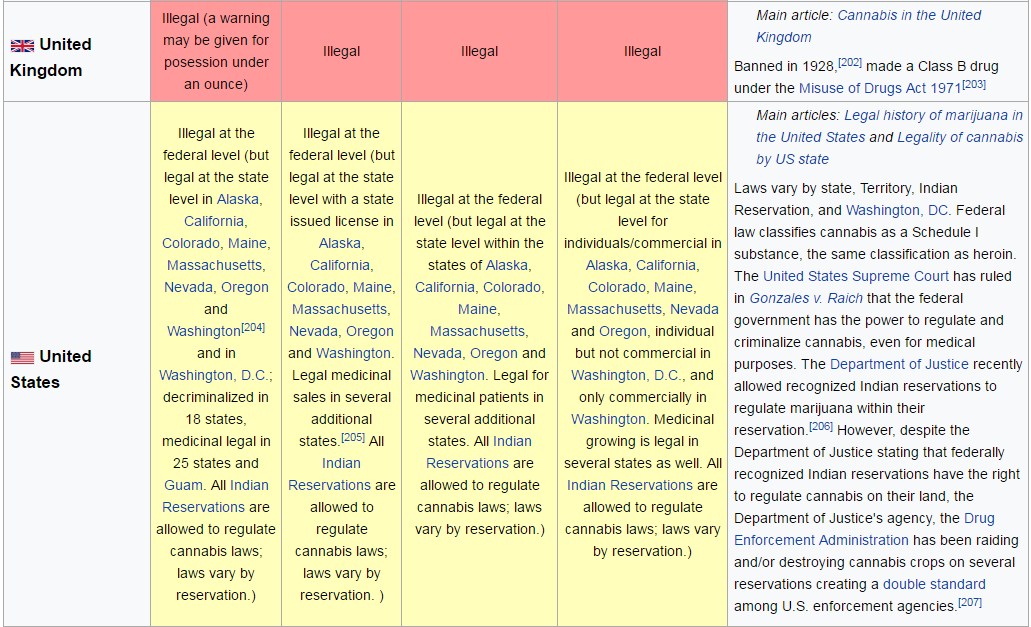
Task: Open Alaska in the 'legal at the state level in' cell
Action: (238, 199)
